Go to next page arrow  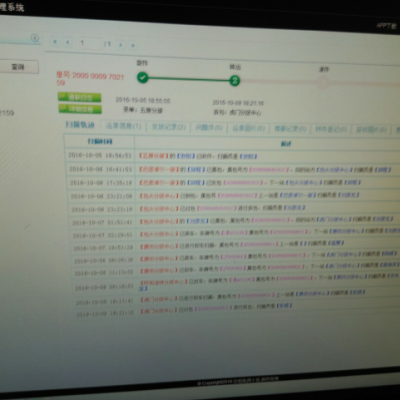[x=121, y=44]
